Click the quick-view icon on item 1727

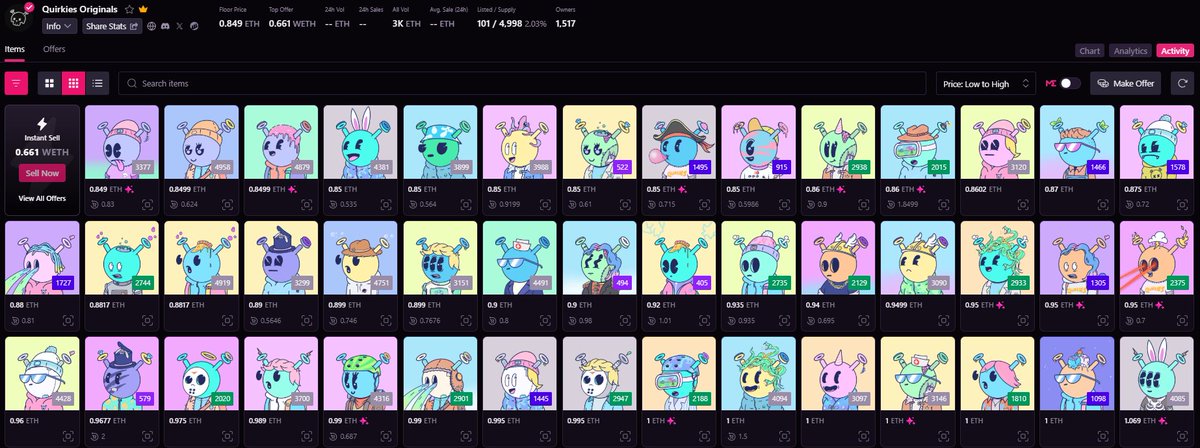coord(68,320)
